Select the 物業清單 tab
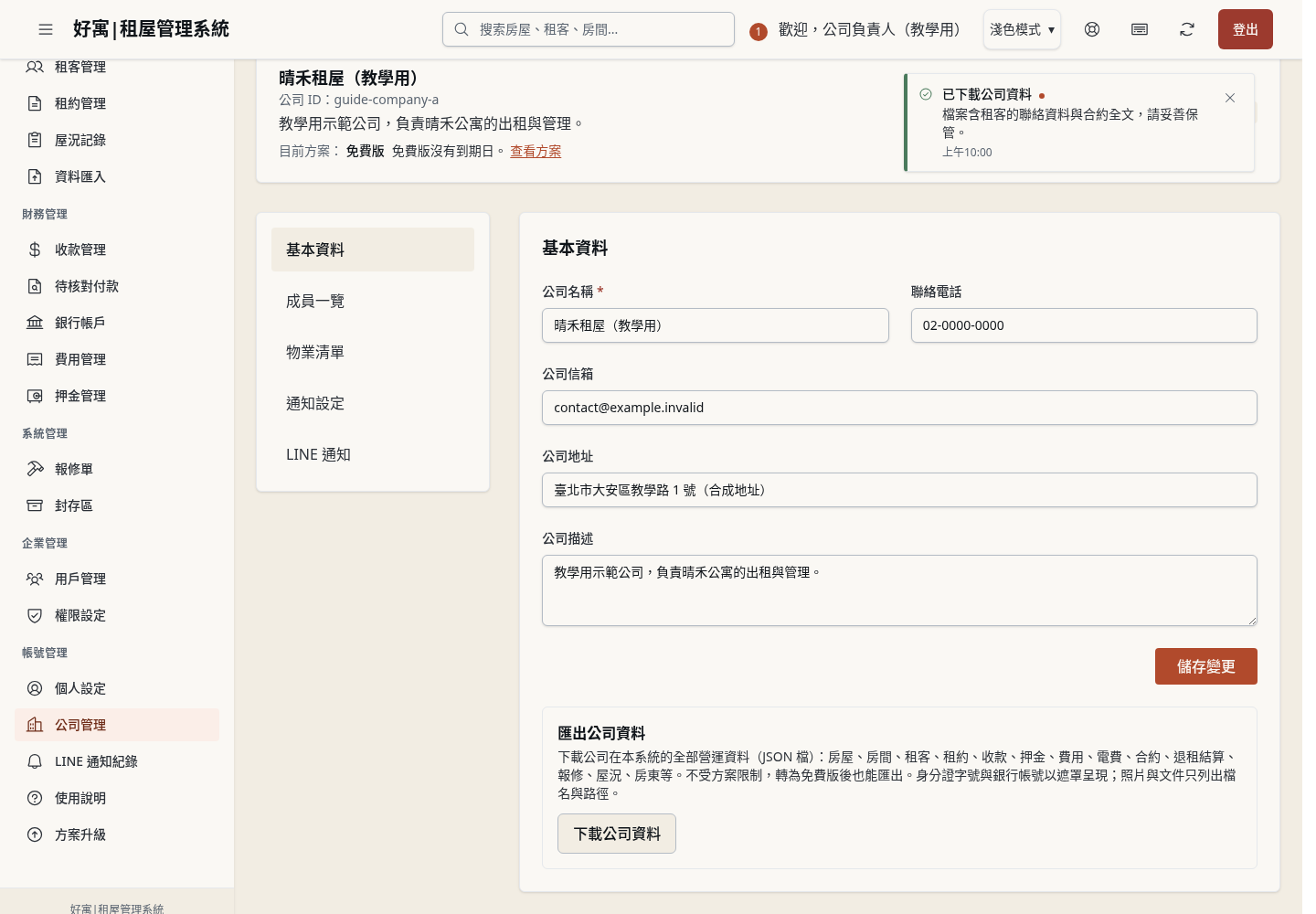Screen dimensions: 1316x914 [373, 352]
